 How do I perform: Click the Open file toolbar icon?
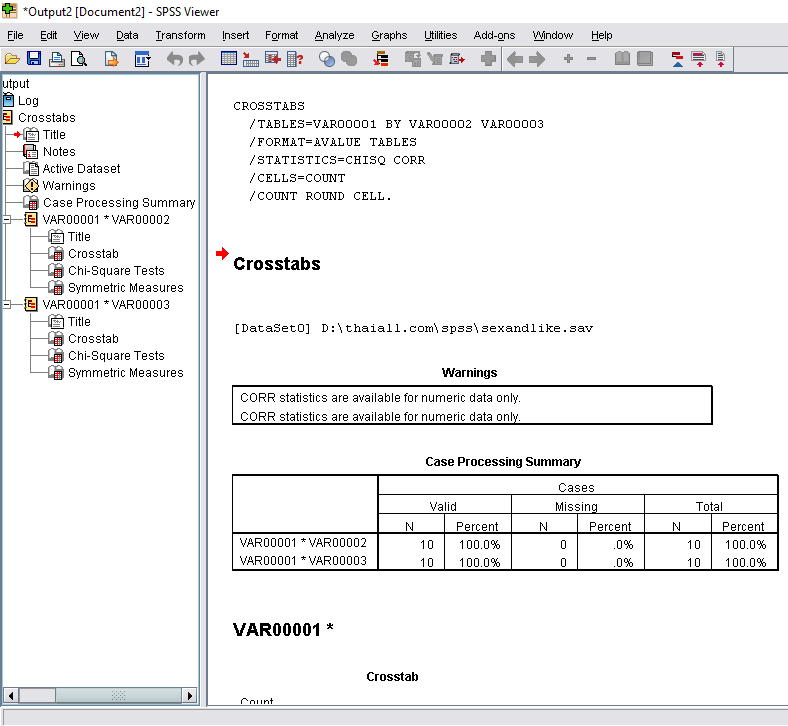pos(12,59)
